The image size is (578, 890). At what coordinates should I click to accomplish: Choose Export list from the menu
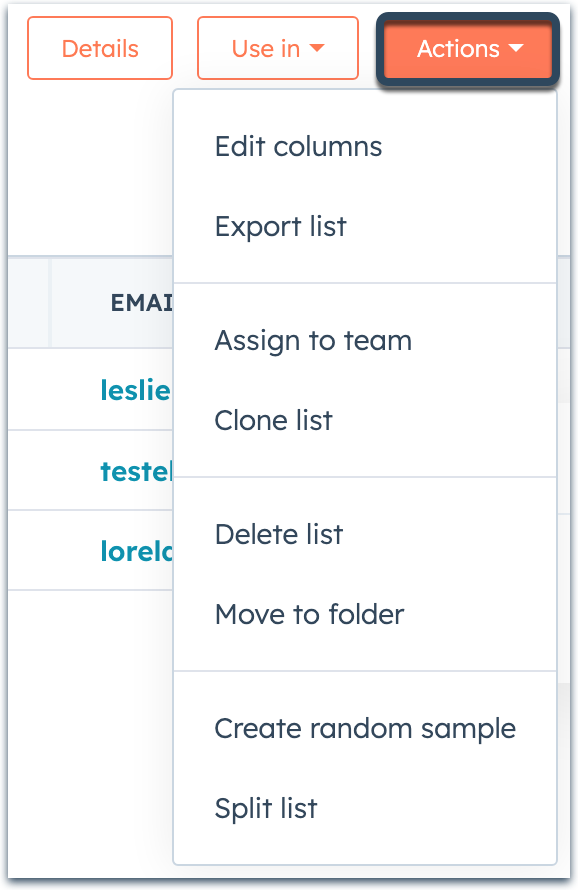coord(279,226)
